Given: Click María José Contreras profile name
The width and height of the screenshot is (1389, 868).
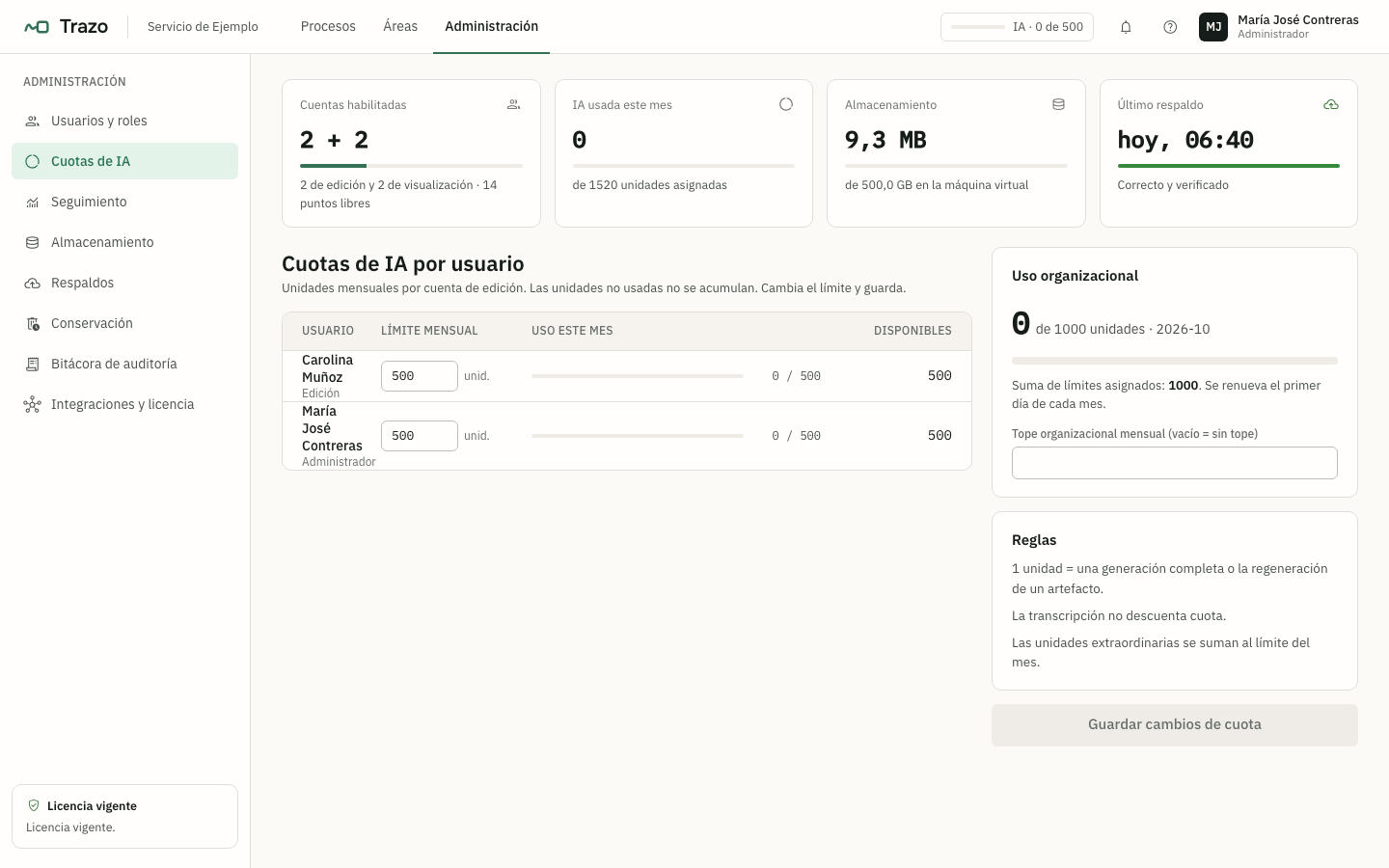Looking at the screenshot, I should (1298, 20).
